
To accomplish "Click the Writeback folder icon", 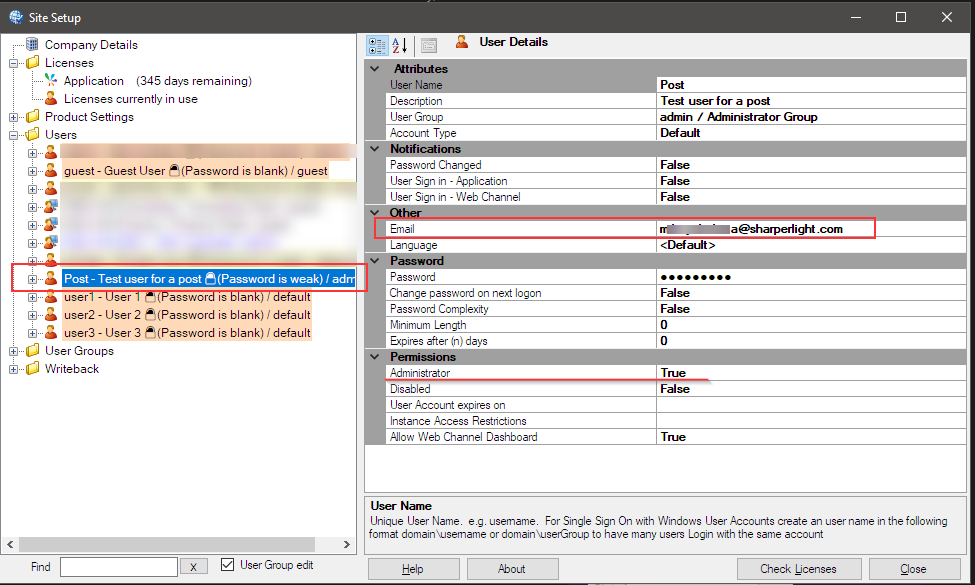I will click(33, 369).
